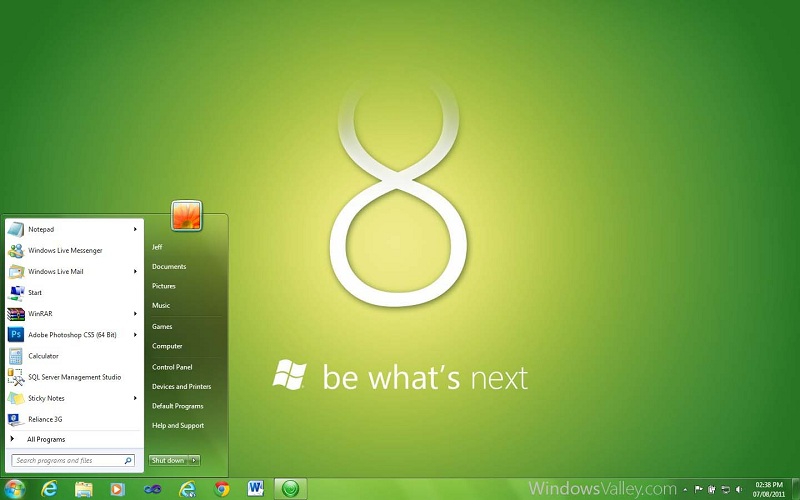800x500 pixels.
Task: Launch Windows Live Messenger
Action: tap(74, 251)
